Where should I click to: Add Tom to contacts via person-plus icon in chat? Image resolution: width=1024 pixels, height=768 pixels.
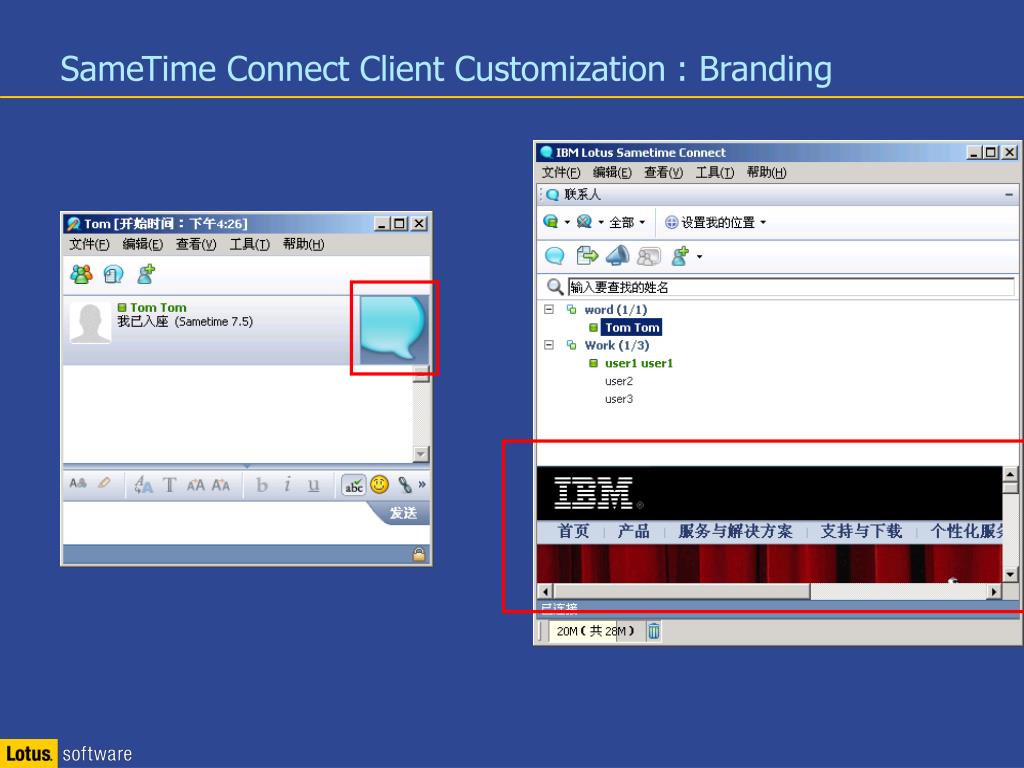point(146,274)
